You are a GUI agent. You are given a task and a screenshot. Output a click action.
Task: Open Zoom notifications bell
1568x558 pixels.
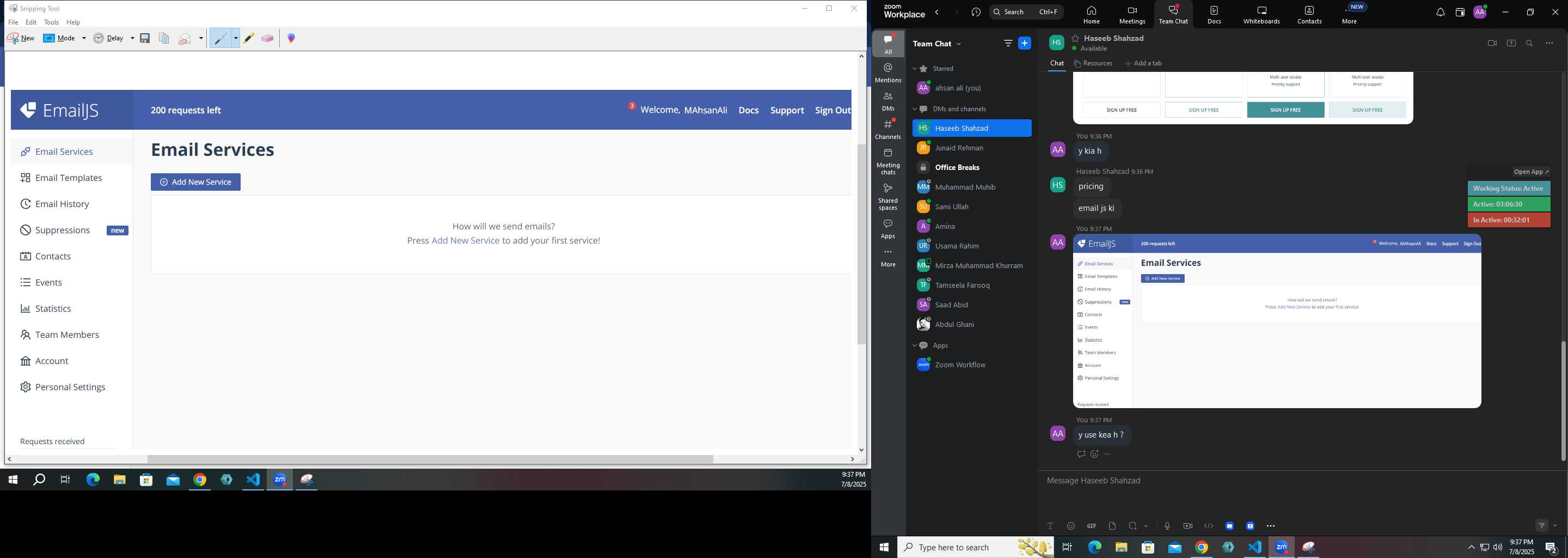1440,13
